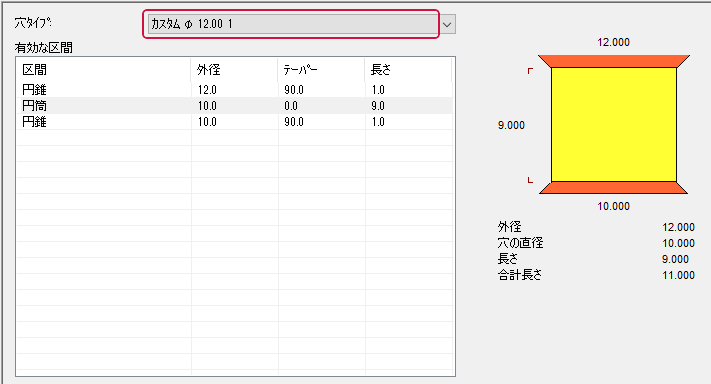This screenshot has height=384, width=711.
Task: Click the bottom orange cone section in preview
Action: [x=614, y=188]
